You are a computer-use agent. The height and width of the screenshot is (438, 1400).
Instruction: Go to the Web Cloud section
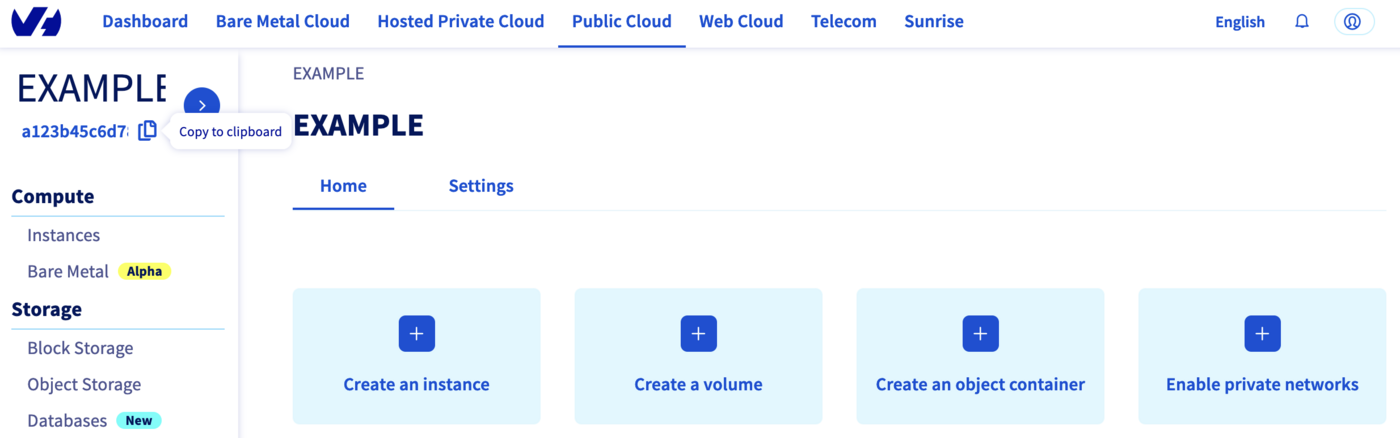[741, 21]
